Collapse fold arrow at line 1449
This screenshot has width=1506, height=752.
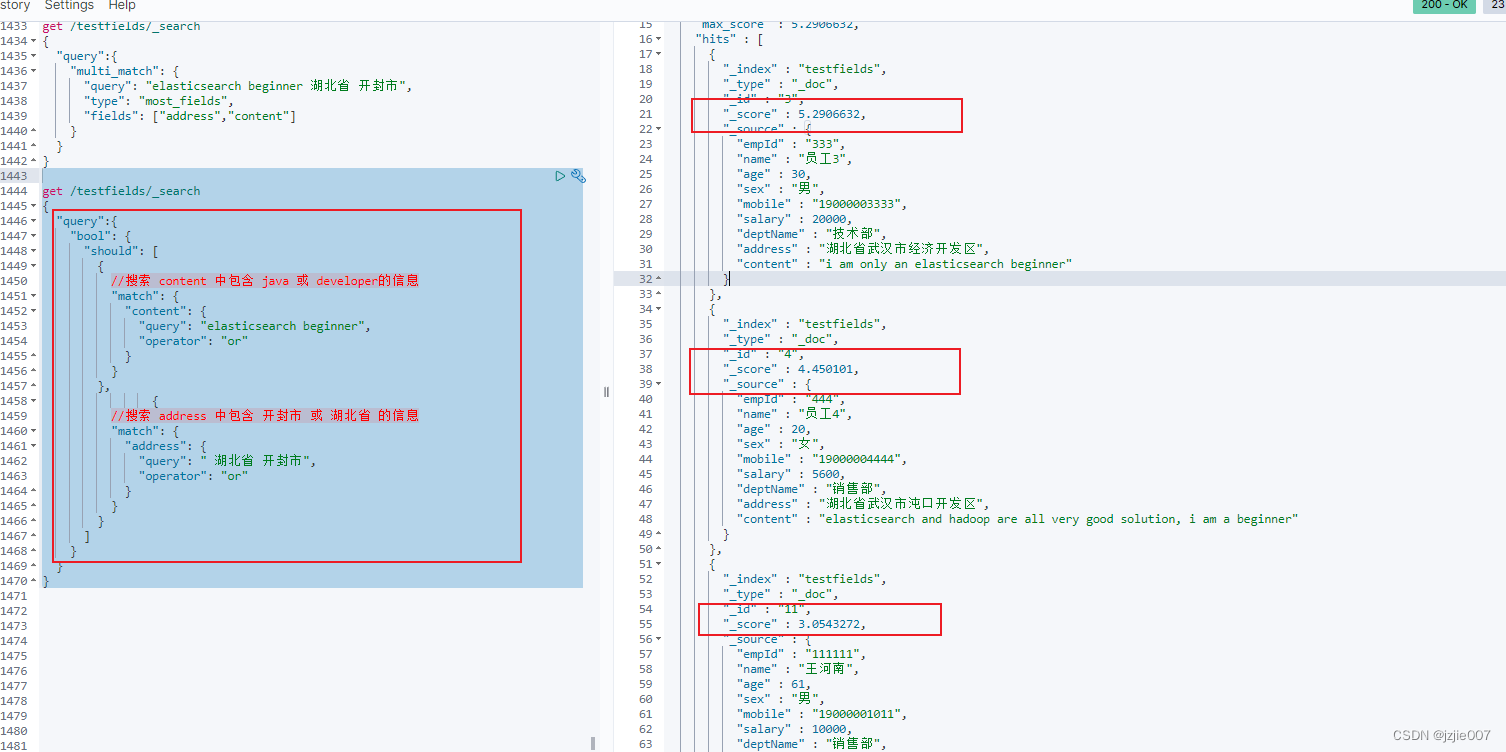point(34,266)
